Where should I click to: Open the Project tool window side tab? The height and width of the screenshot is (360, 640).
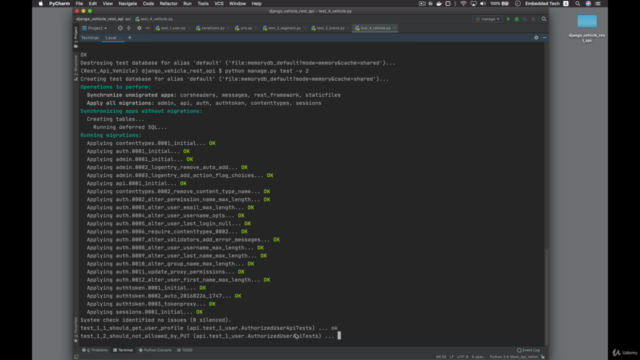76,37
